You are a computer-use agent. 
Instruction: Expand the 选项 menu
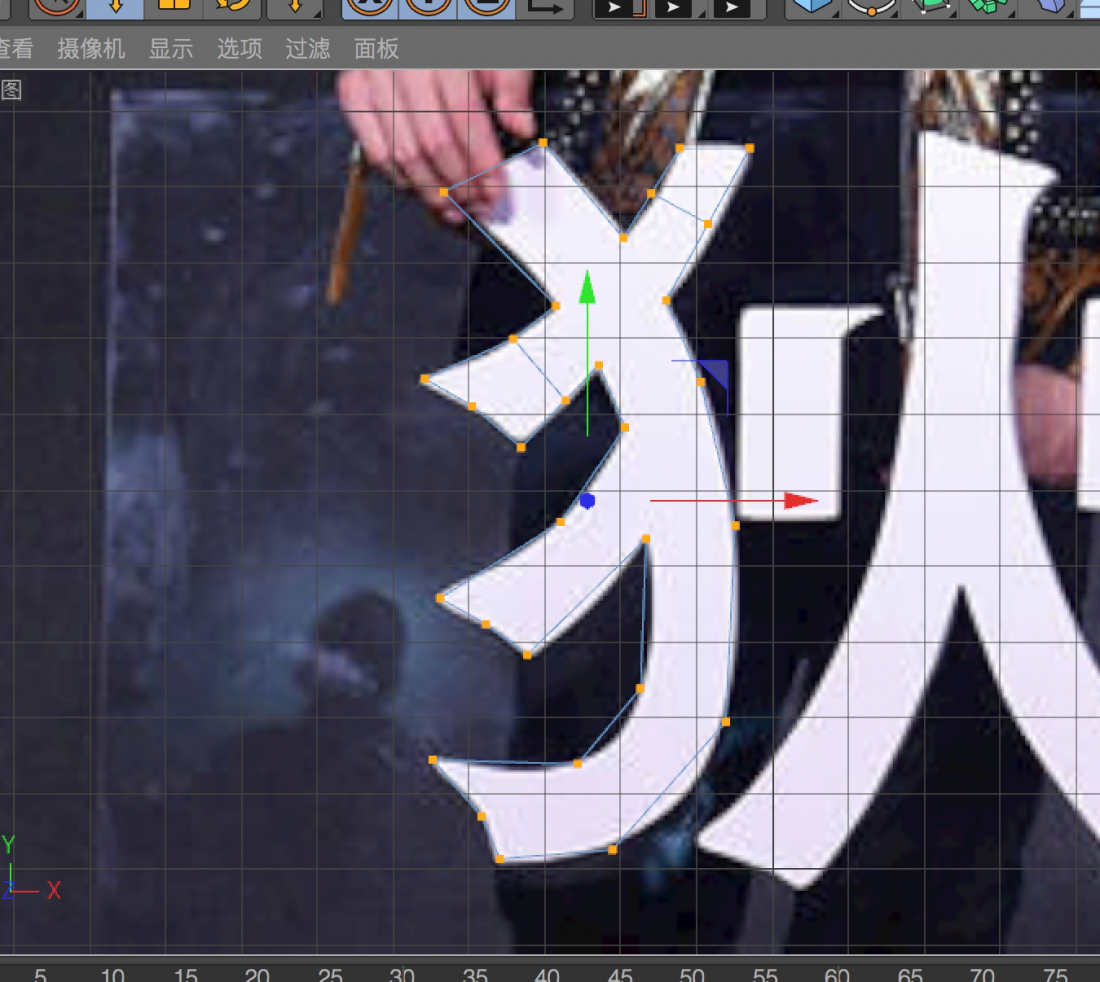tap(240, 49)
